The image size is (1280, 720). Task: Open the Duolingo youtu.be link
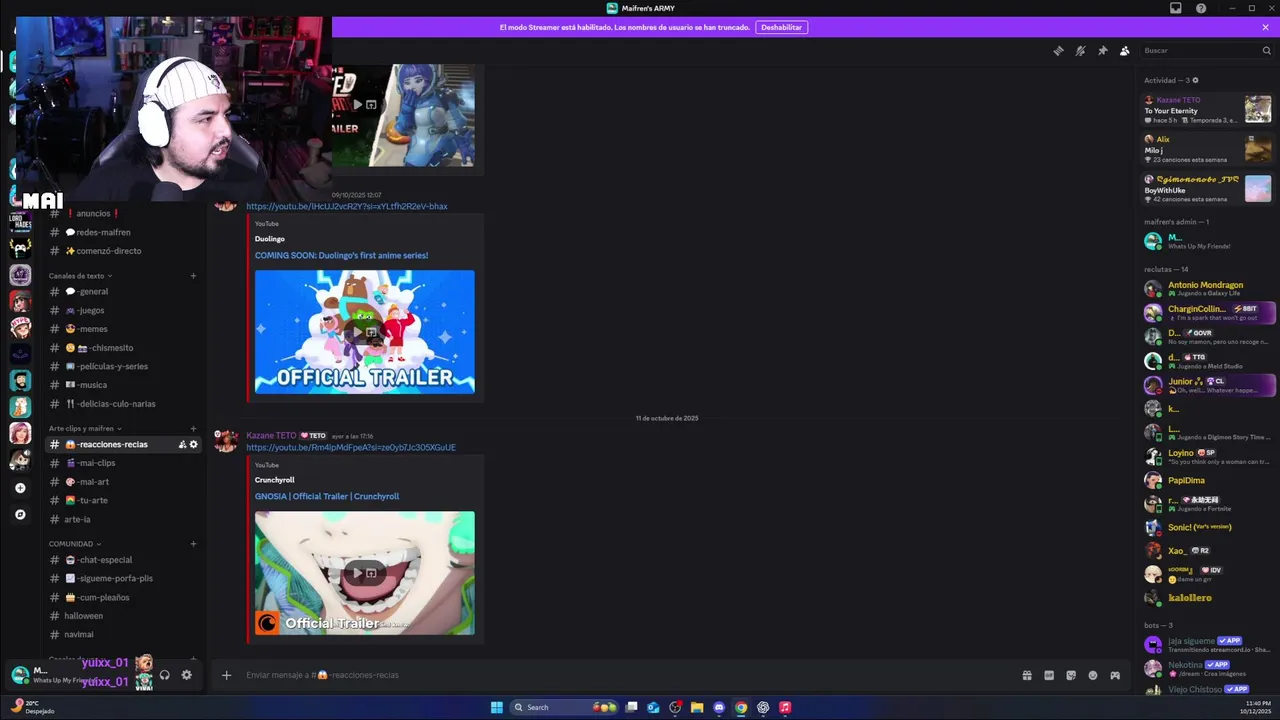347,206
